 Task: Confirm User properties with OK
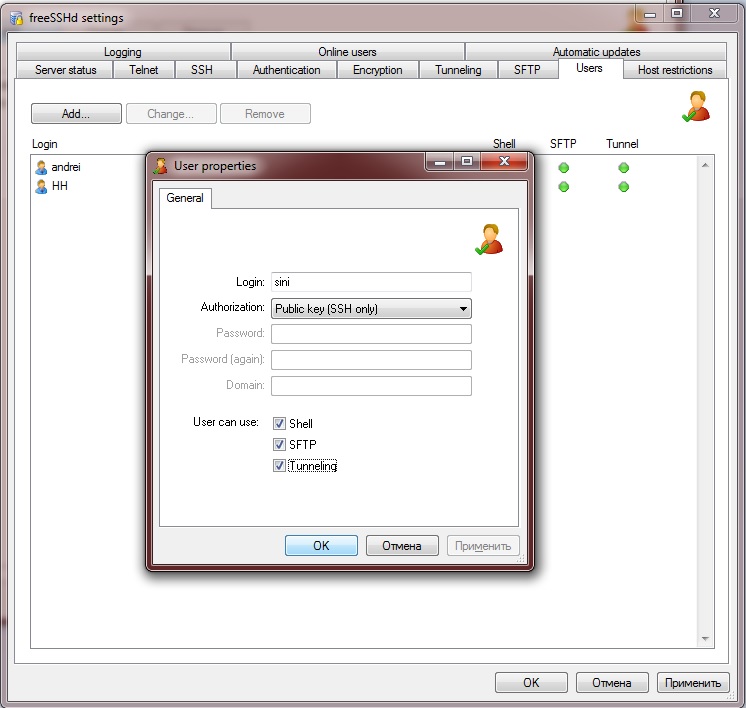pyautogui.click(x=321, y=545)
